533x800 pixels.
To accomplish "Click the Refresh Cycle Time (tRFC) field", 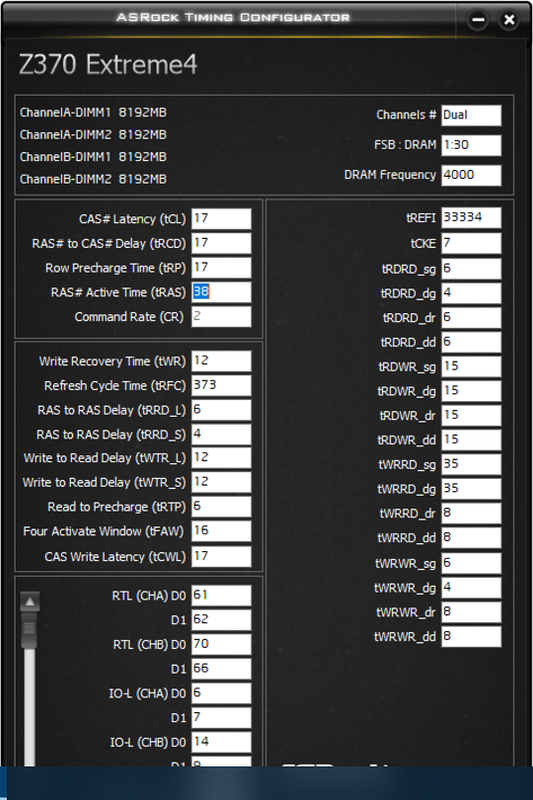I will pyautogui.click(x=221, y=386).
